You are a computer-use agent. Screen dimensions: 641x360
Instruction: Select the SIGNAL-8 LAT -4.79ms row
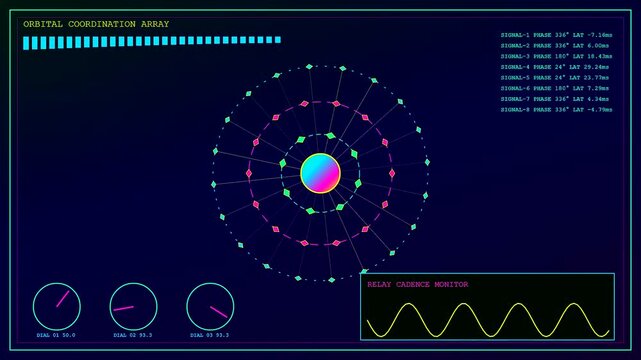(556, 110)
